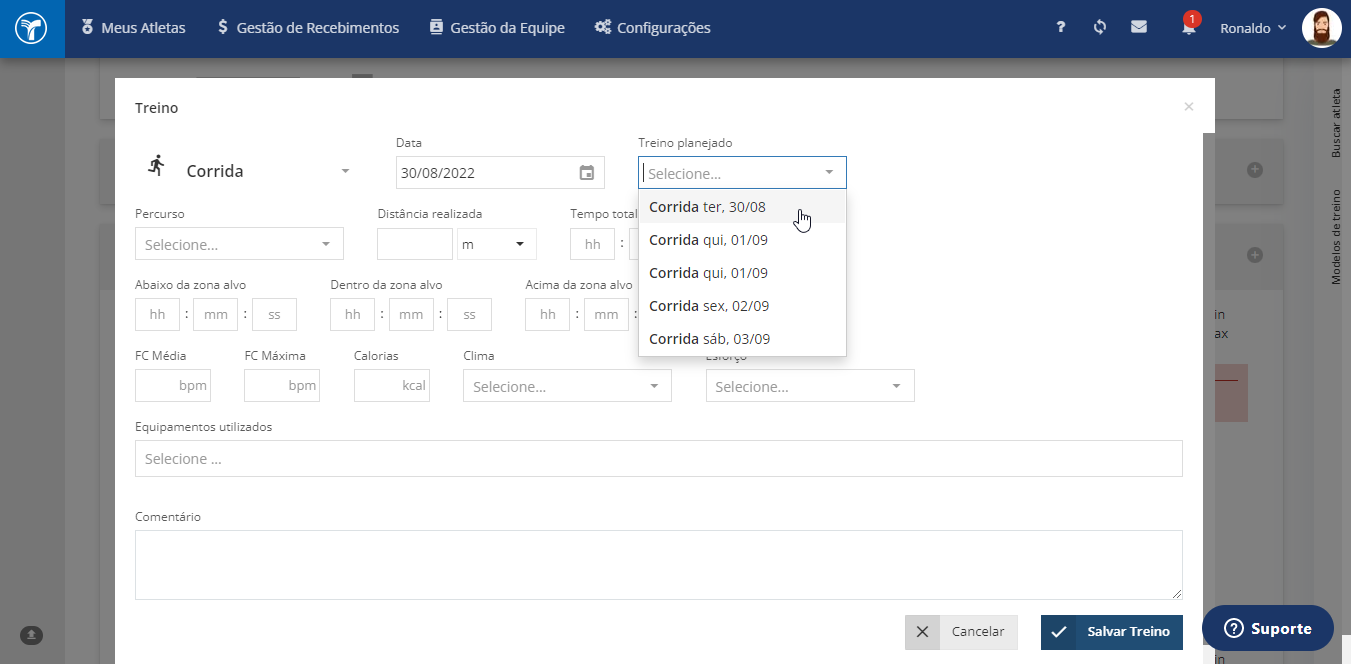The height and width of the screenshot is (664, 1351).
Task: Open Gestão de Recebimentos menu
Action: (308, 28)
